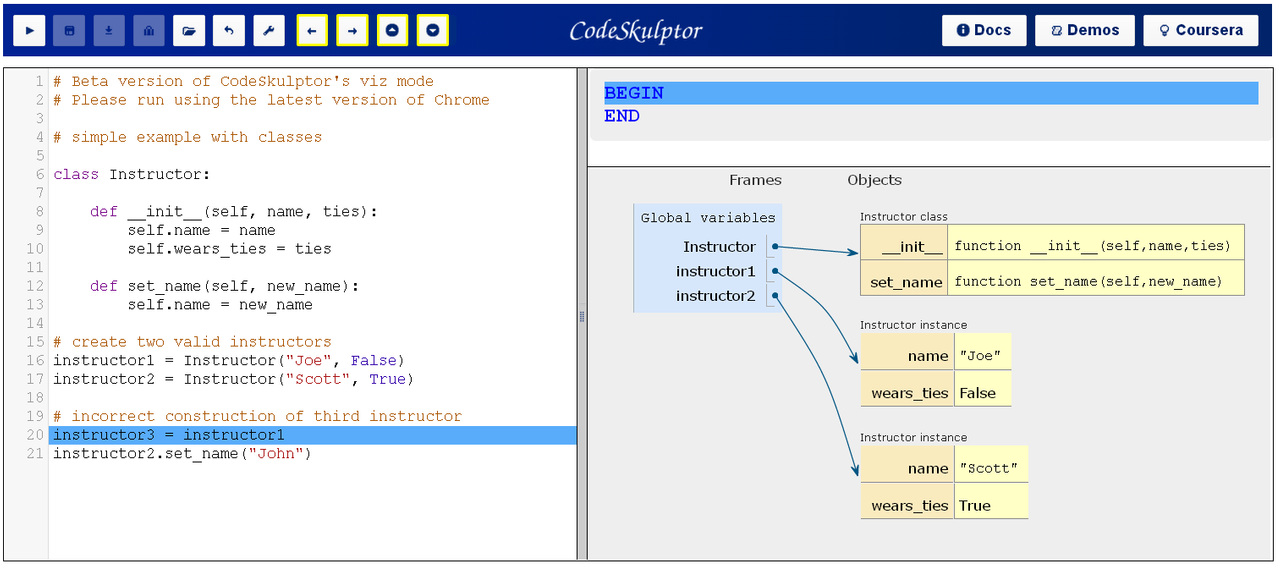Click the __init__ key in Instructor class
Image resolution: width=1280 pixels, height=568 pixels.
[x=903, y=245]
